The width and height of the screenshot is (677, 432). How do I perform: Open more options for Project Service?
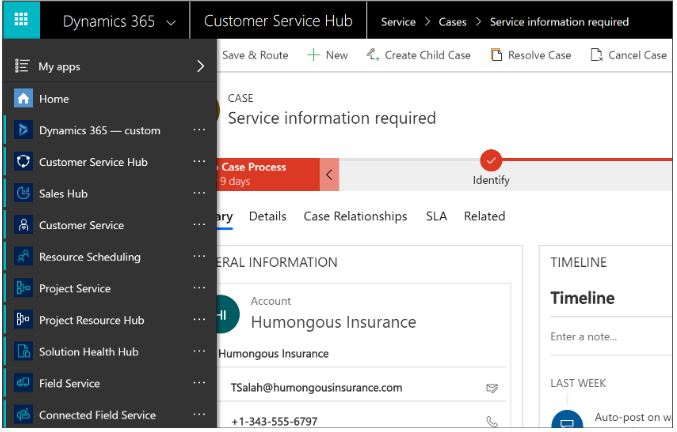(x=199, y=287)
